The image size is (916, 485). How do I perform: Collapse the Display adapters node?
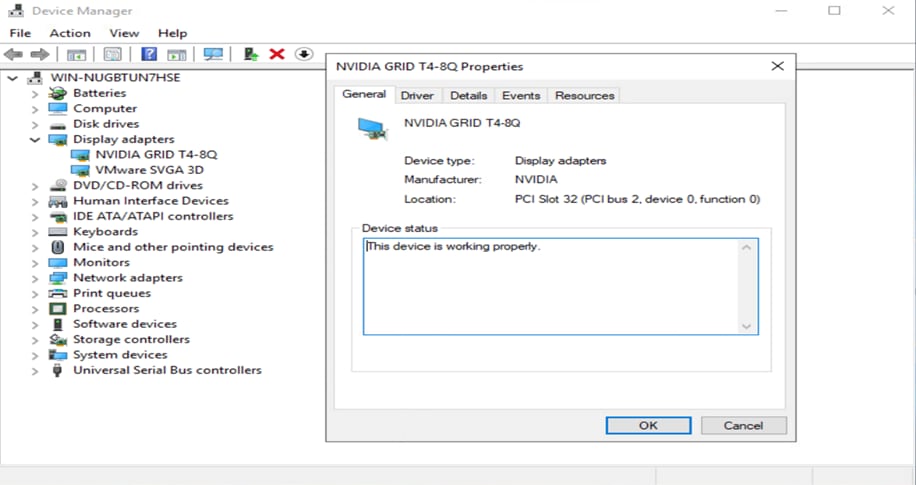35,140
